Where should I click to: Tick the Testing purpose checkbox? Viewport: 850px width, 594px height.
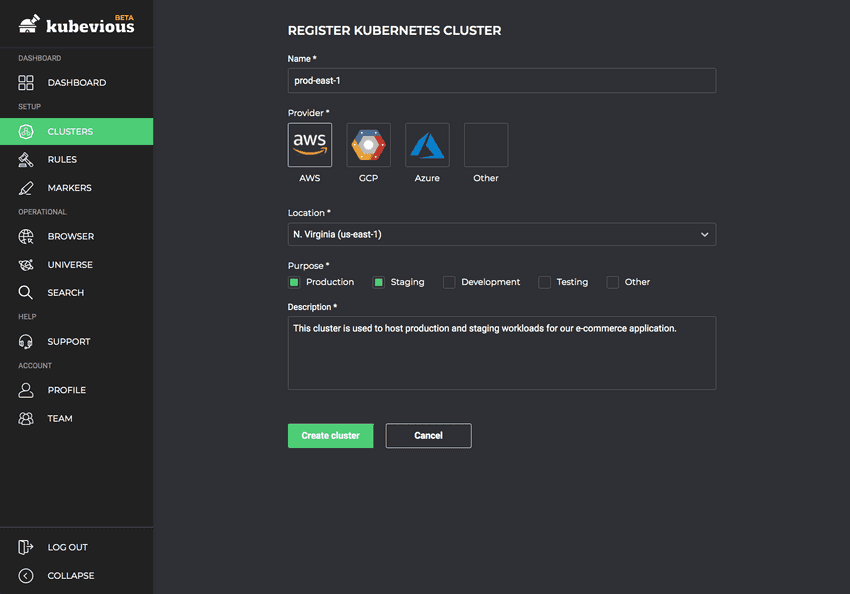click(x=545, y=282)
